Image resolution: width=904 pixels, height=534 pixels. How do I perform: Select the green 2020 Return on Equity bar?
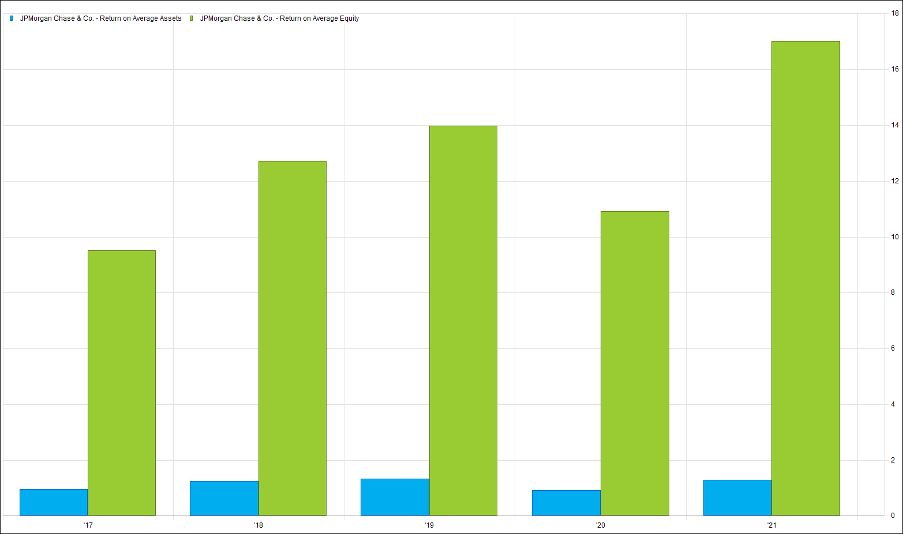[x=634, y=363]
